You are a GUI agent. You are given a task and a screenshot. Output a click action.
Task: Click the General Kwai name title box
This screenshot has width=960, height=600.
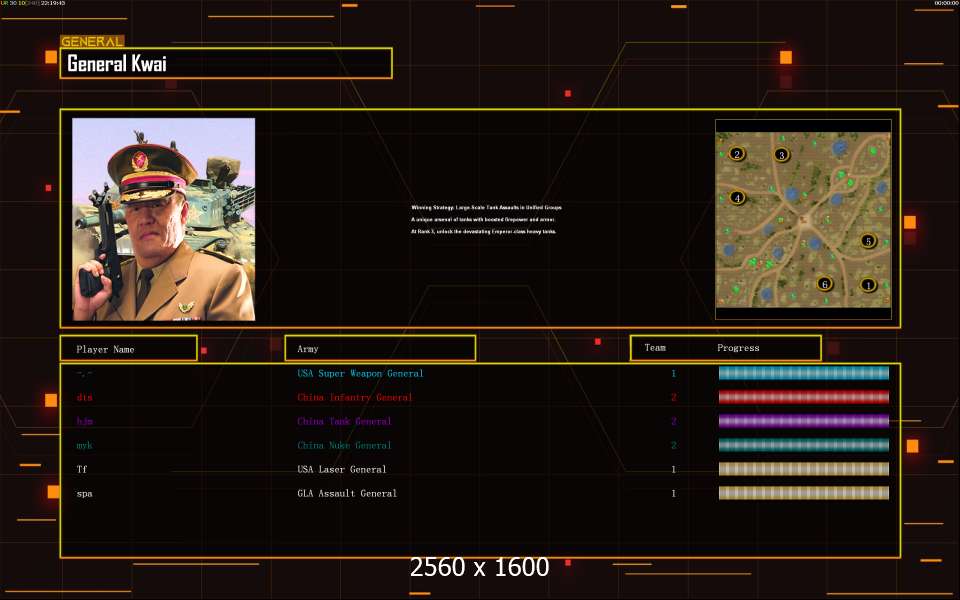tap(226, 63)
